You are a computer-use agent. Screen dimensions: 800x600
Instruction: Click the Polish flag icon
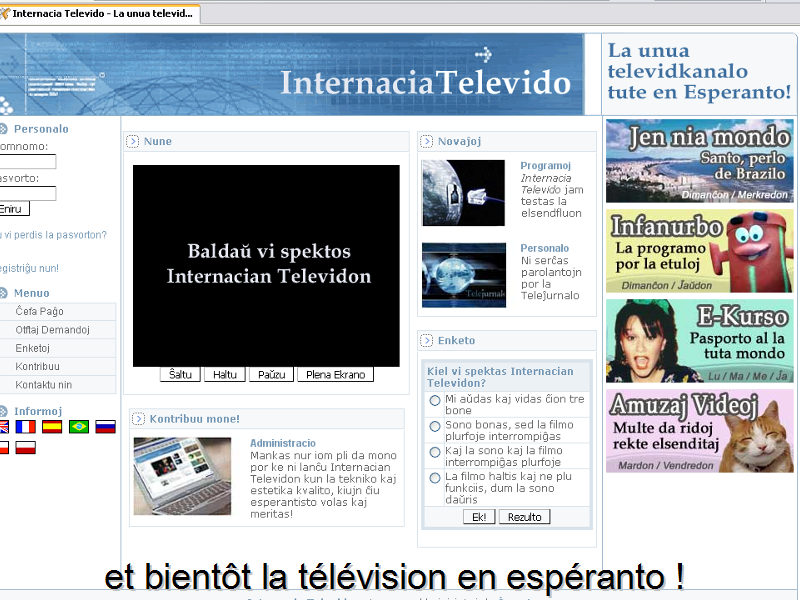25,448
